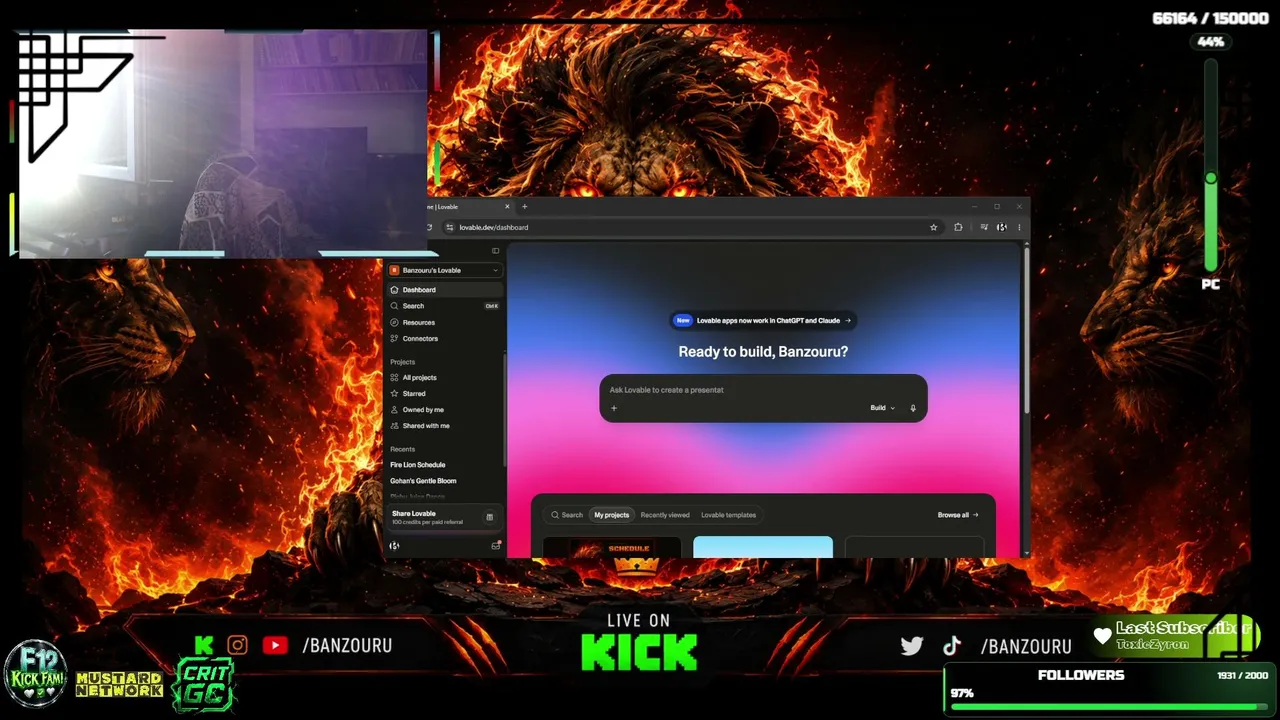
Task: Open a new browser tab
Action: pos(525,207)
